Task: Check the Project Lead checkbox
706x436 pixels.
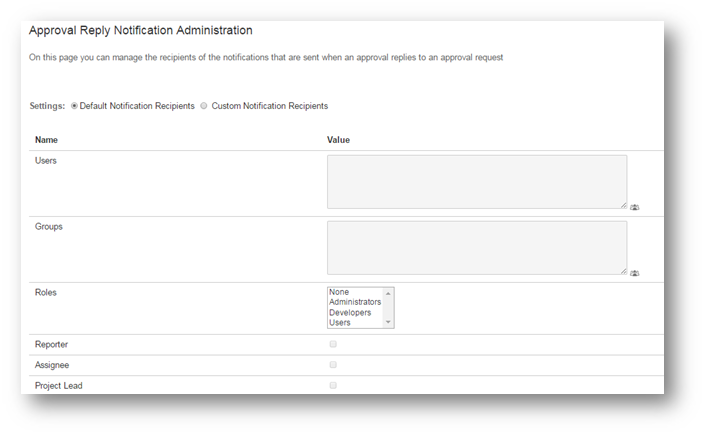Action: coord(333,385)
